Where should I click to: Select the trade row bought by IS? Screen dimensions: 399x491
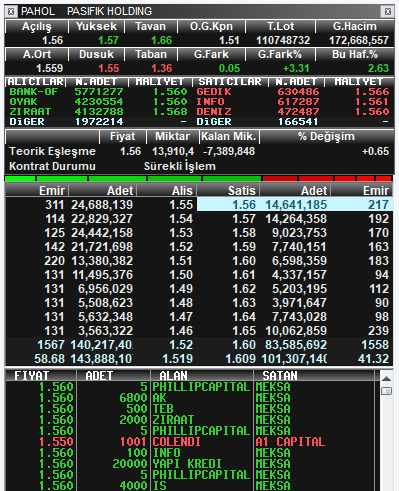click(x=190, y=485)
